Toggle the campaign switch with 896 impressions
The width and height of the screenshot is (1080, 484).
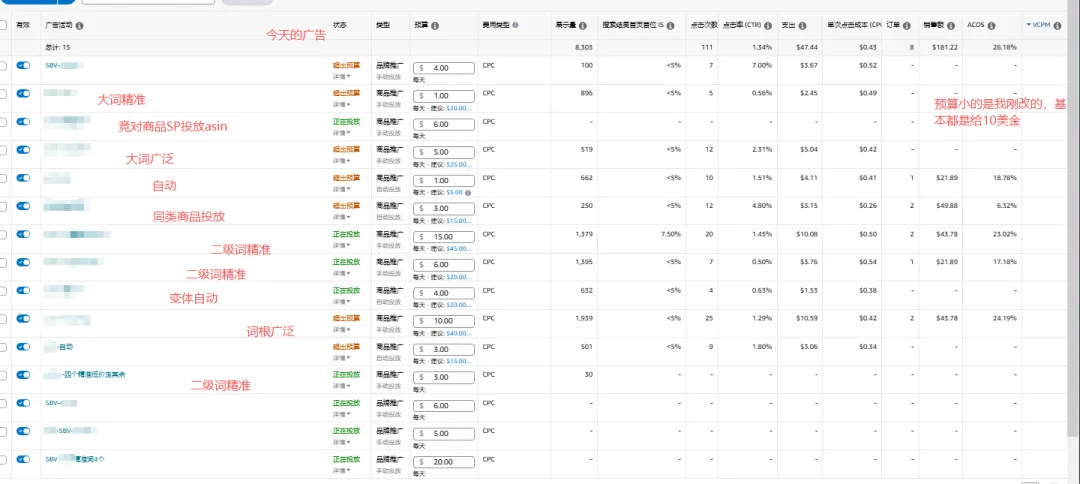point(23,94)
